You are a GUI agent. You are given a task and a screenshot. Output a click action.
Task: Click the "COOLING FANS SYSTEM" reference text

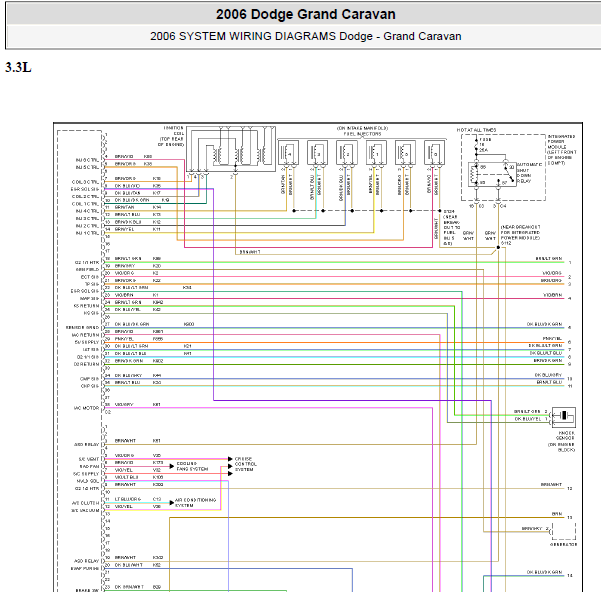192,466
